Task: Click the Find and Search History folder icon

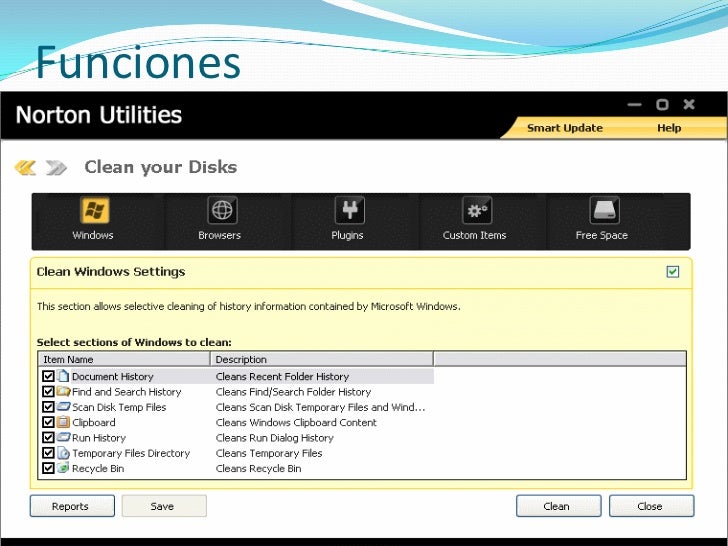Action: [63, 391]
